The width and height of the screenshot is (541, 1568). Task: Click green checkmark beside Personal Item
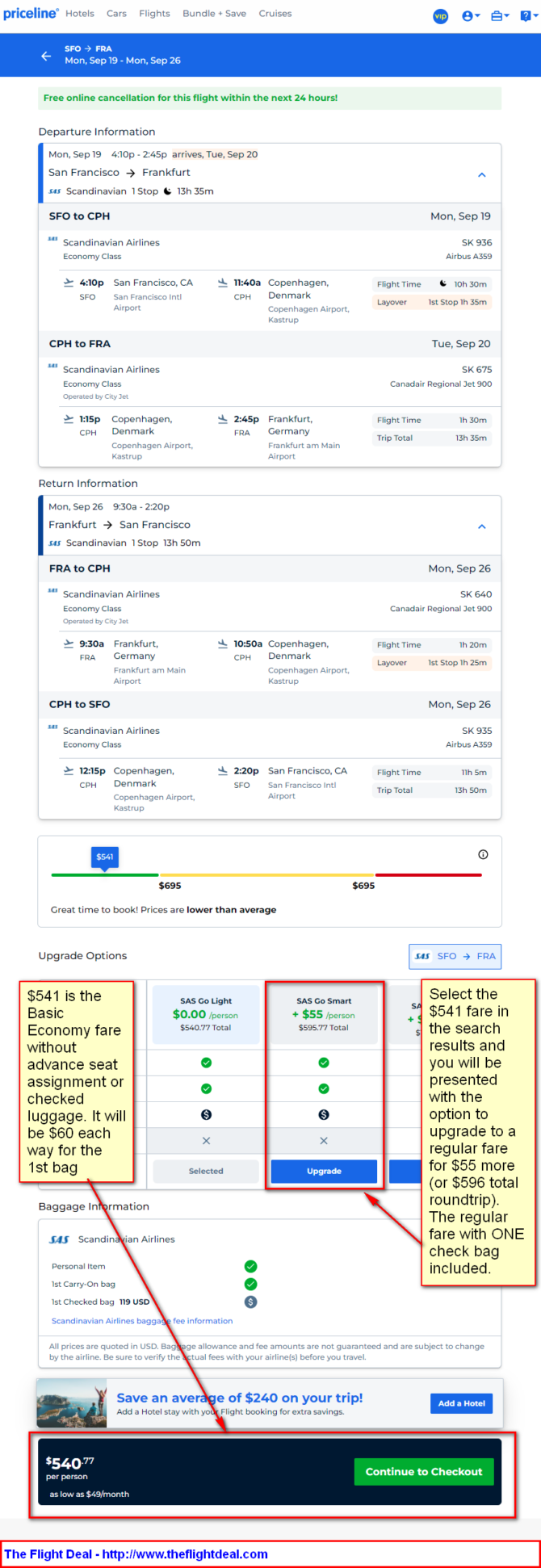click(x=251, y=1266)
